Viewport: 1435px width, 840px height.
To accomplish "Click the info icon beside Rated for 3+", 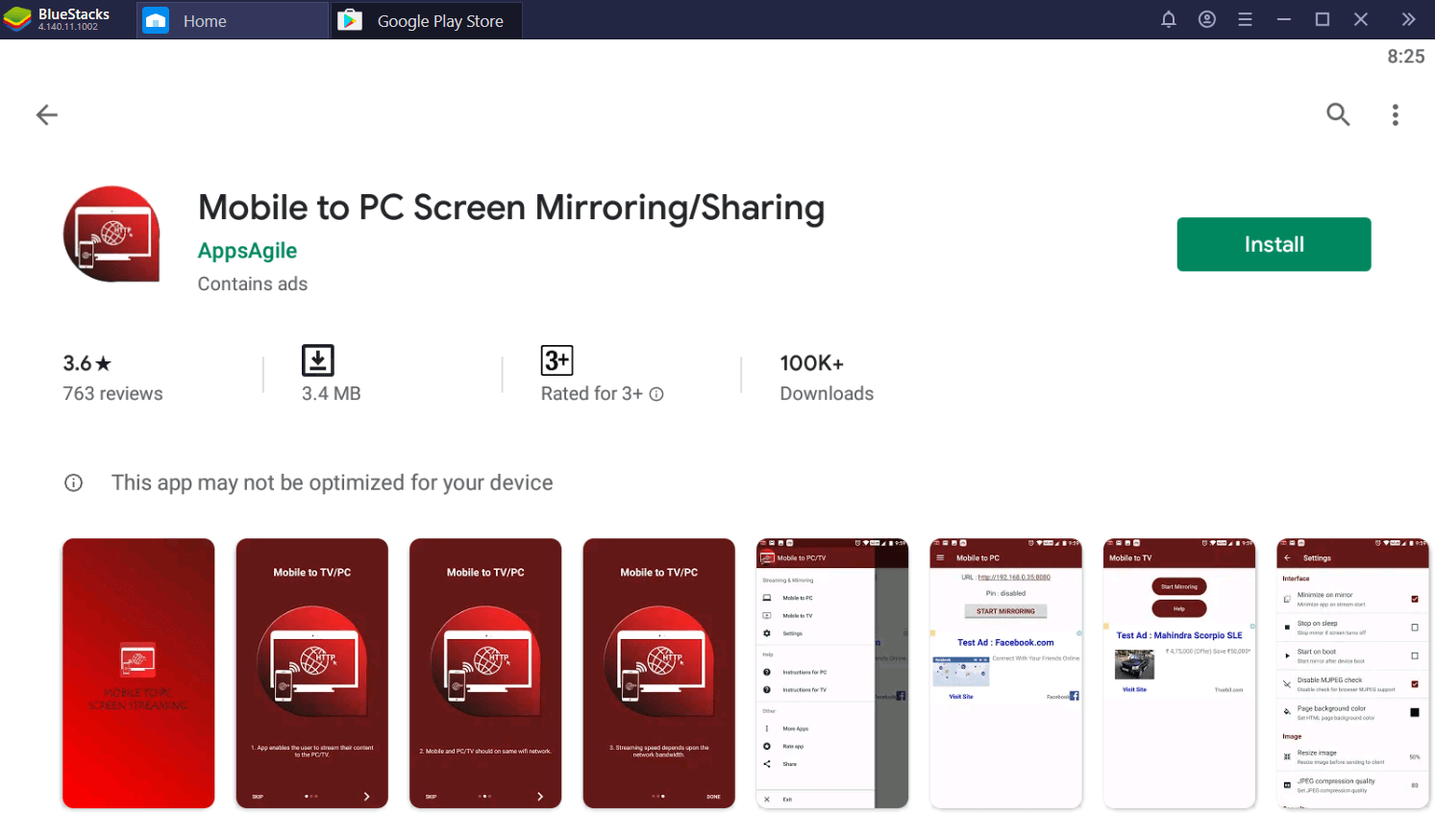I will (656, 394).
